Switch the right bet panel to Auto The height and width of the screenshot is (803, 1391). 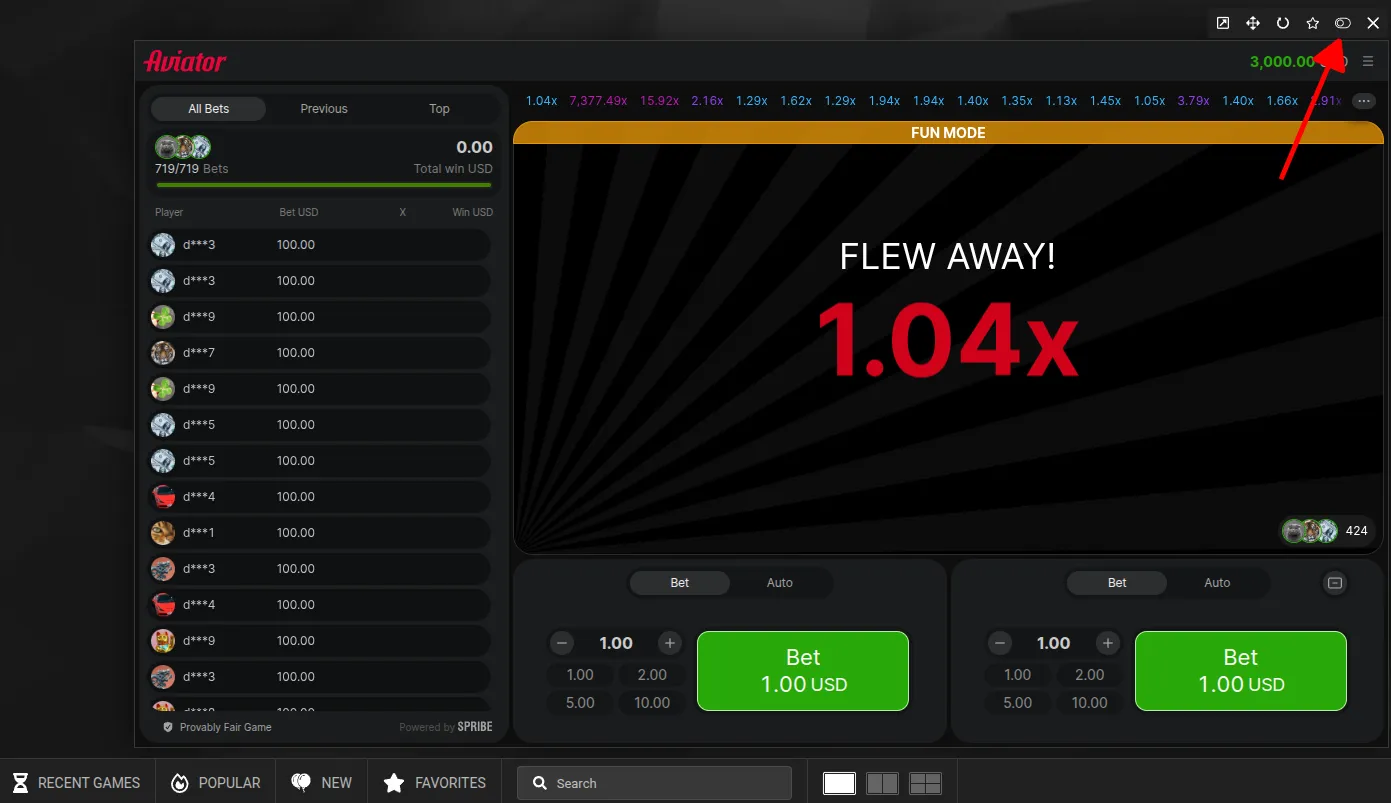pyautogui.click(x=1216, y=583)
